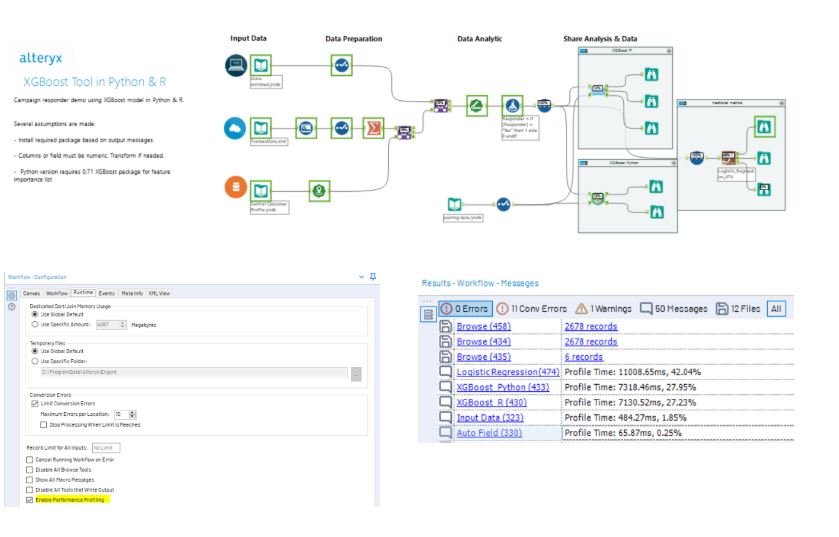This screenshot has width=839, height=537.
Task: Filter results by 0 Errors
Action: pos(465,309)
